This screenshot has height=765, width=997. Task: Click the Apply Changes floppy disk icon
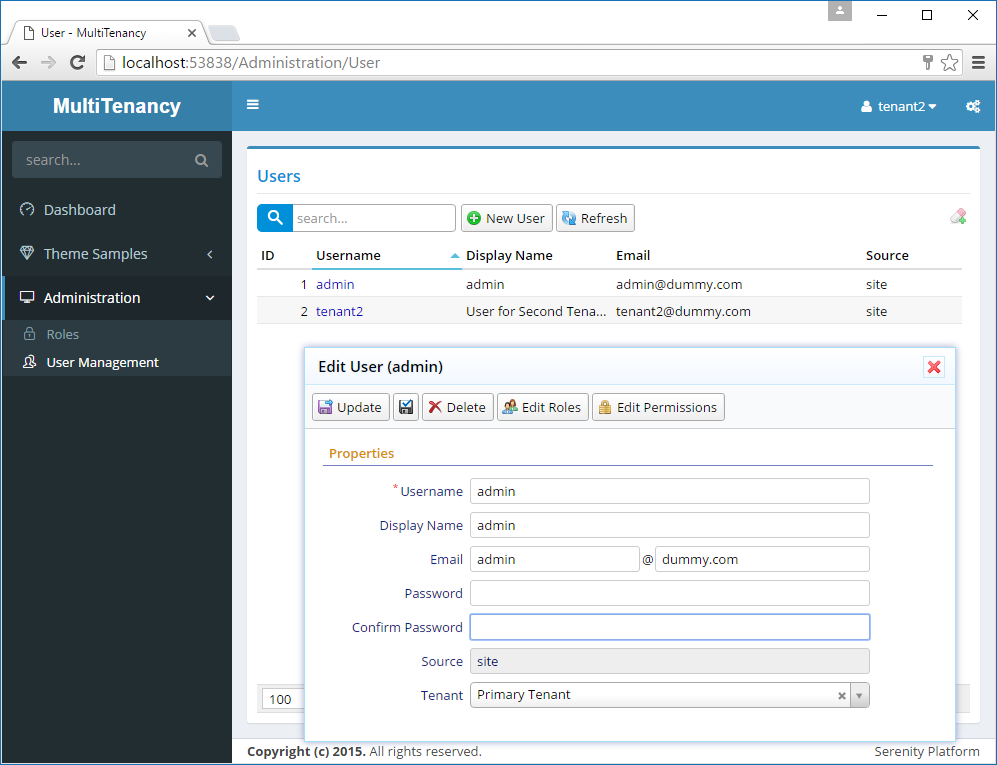[405, 407]
